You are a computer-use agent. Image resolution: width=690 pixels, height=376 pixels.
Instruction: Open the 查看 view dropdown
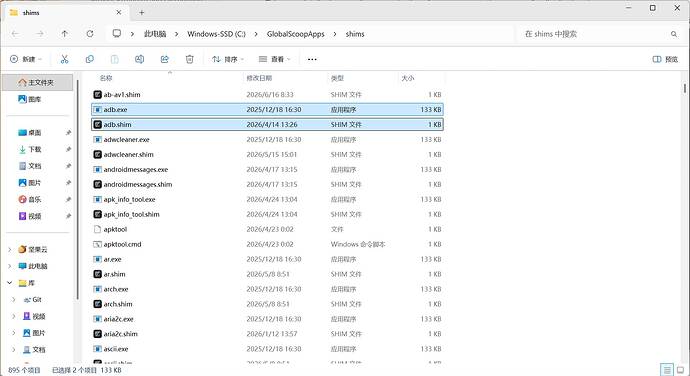coord(275,59)
